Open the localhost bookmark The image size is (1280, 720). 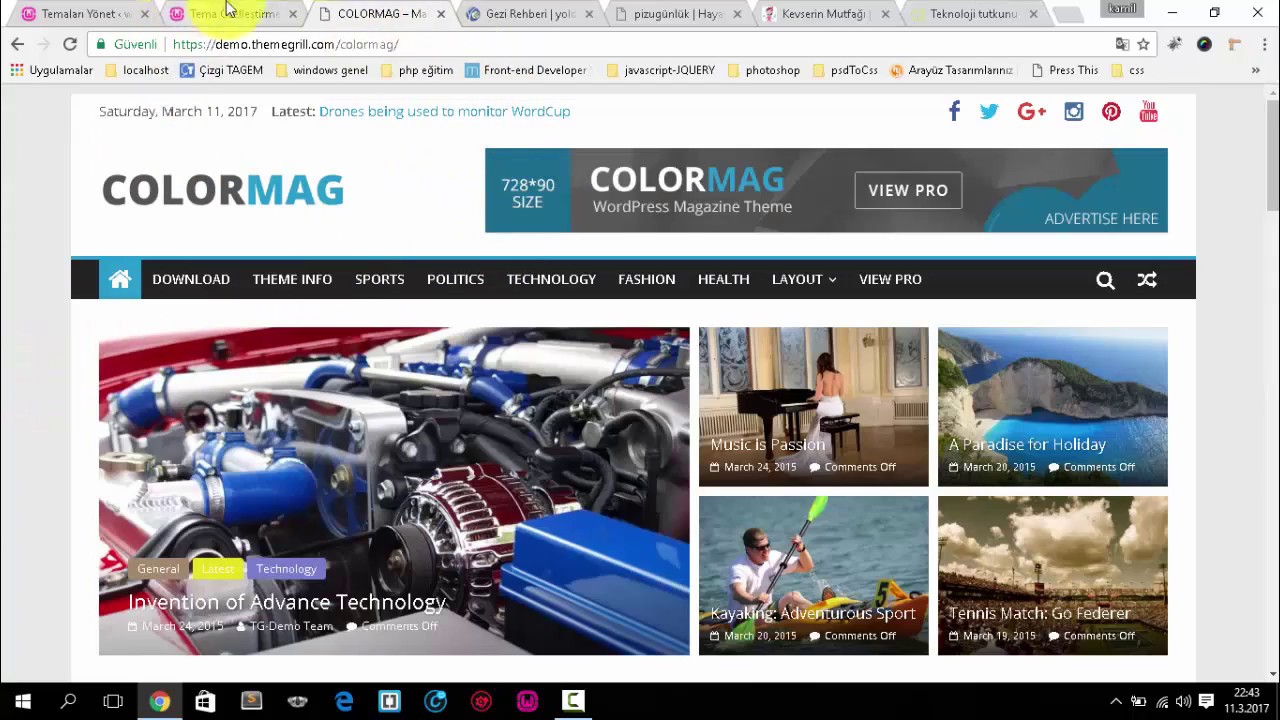coord(137,70)
